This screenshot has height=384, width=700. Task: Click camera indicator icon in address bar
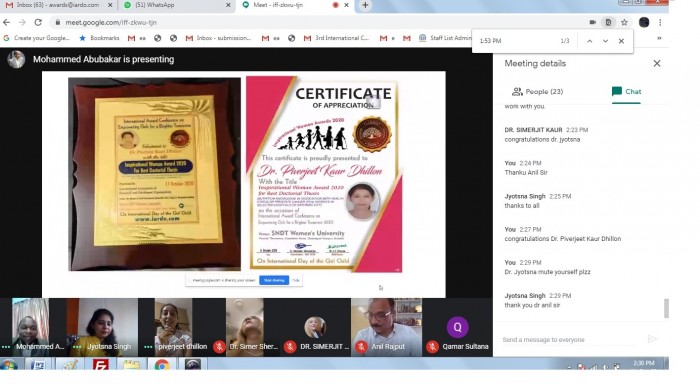click(x=593, y=22)
